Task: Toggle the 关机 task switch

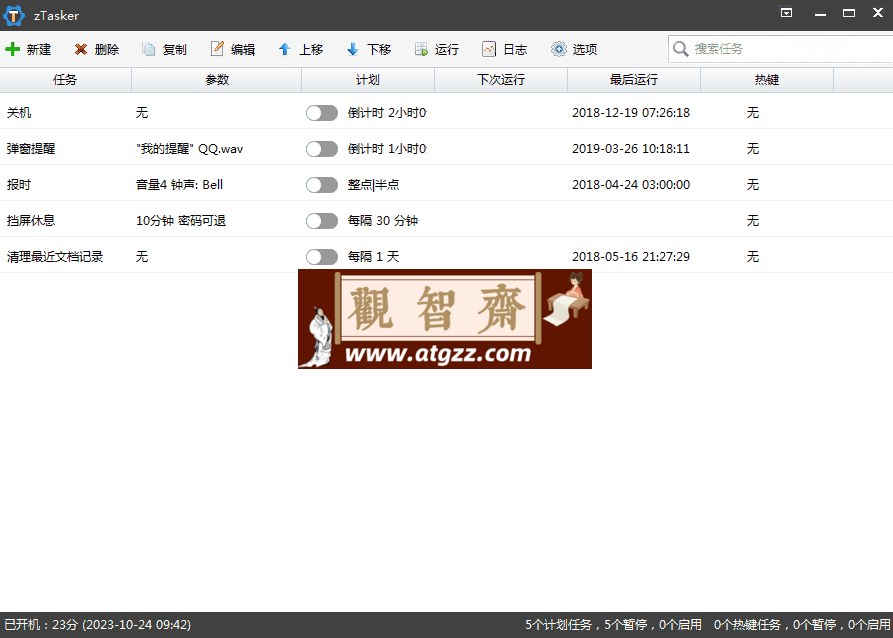Action: click(322, 113)
